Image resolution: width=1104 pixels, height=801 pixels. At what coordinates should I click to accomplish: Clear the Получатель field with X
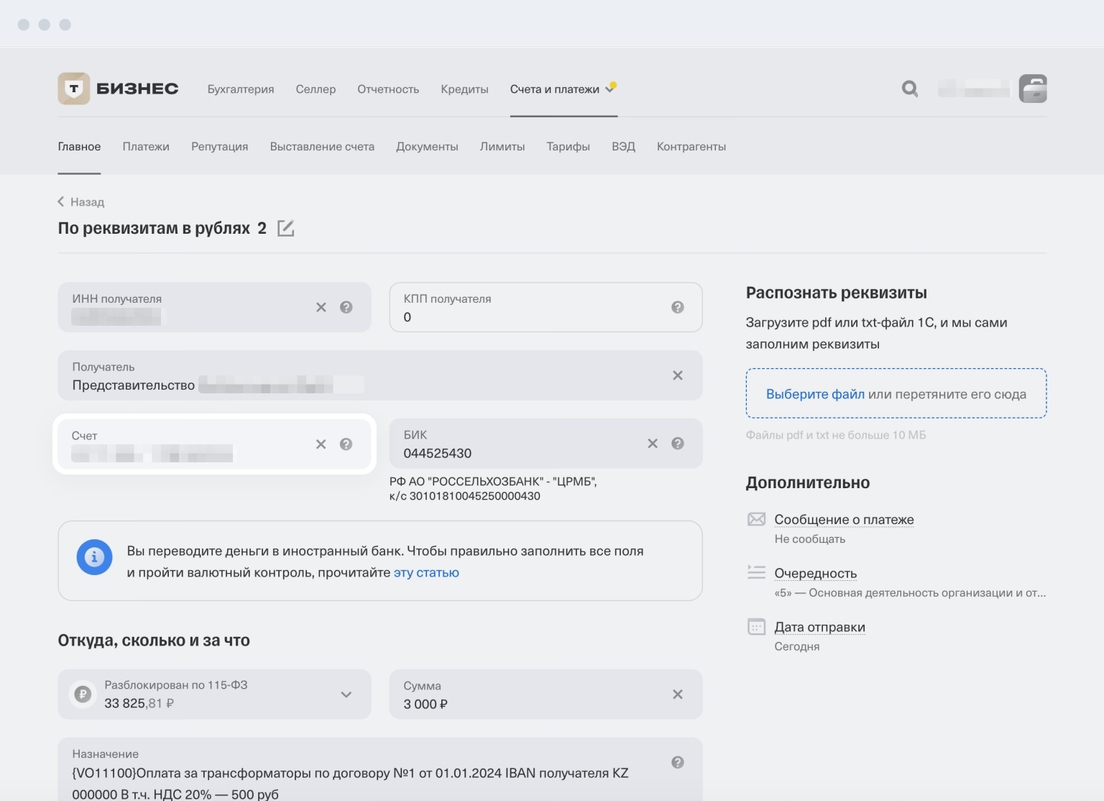pyautogui.click(x=677, y=375)
